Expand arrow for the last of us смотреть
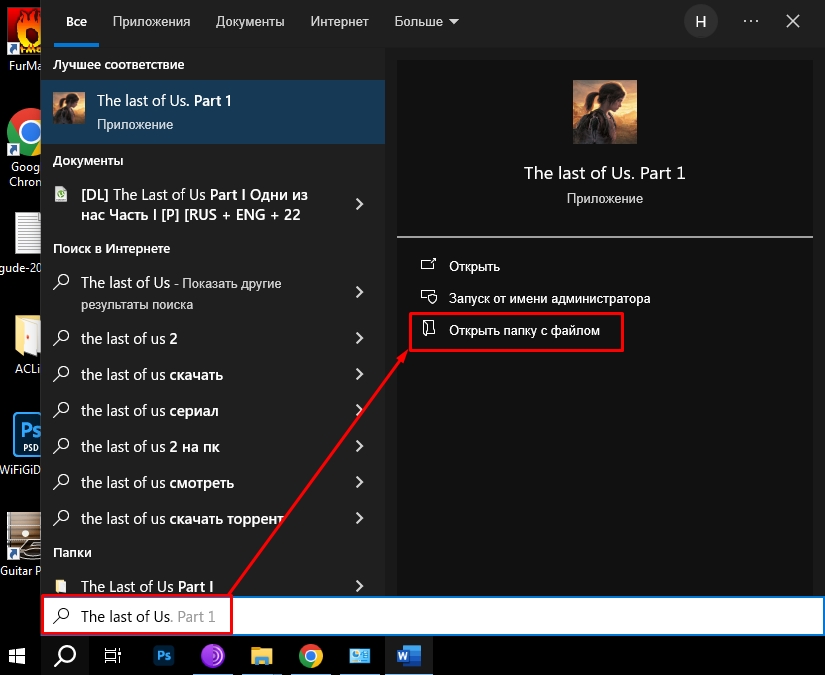The height and width of the screenshot is (675, 825). click(x=359, y=482)
